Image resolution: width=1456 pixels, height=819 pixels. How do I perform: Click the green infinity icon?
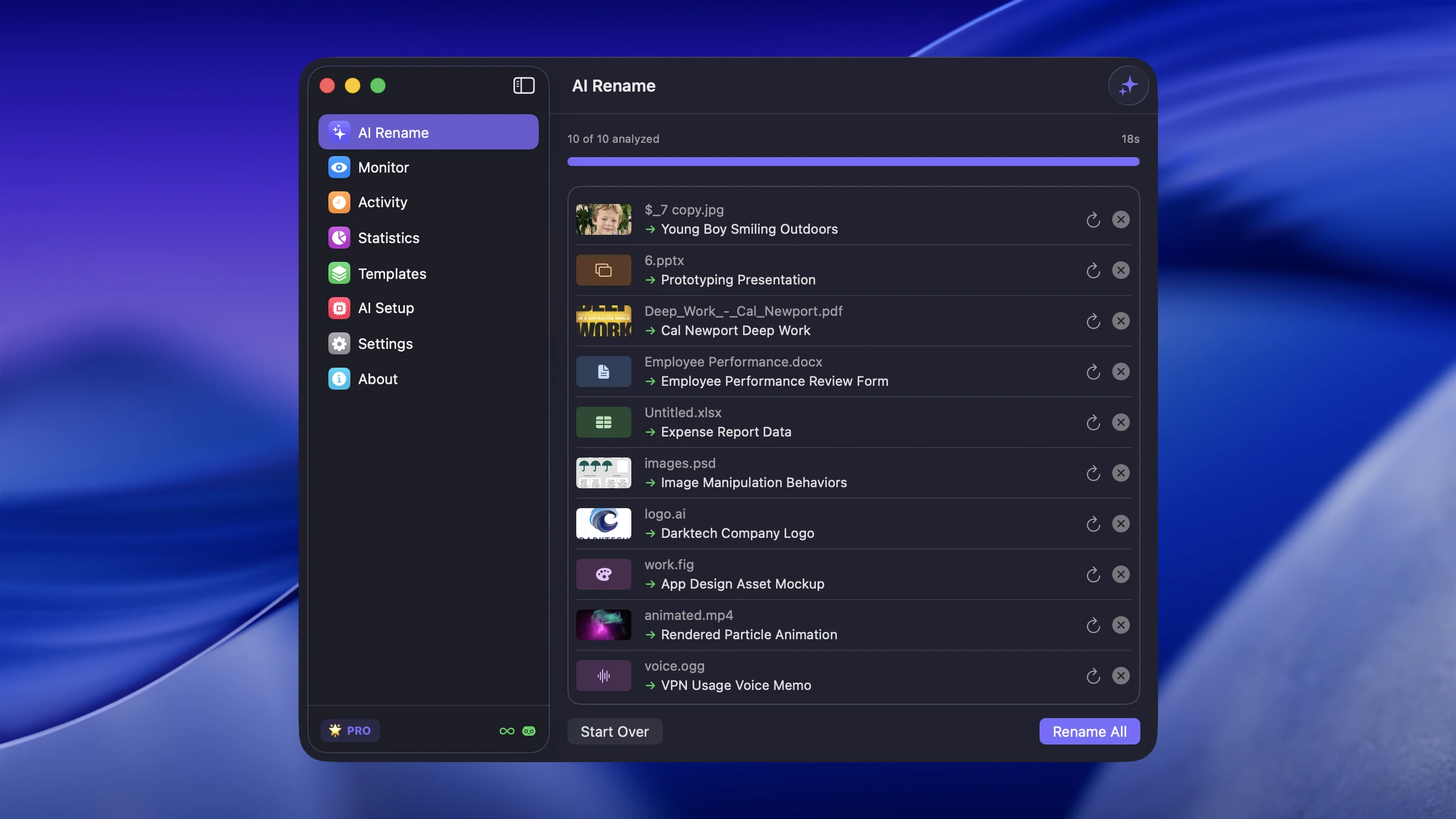pyautogui.click(x=507, y=731)
